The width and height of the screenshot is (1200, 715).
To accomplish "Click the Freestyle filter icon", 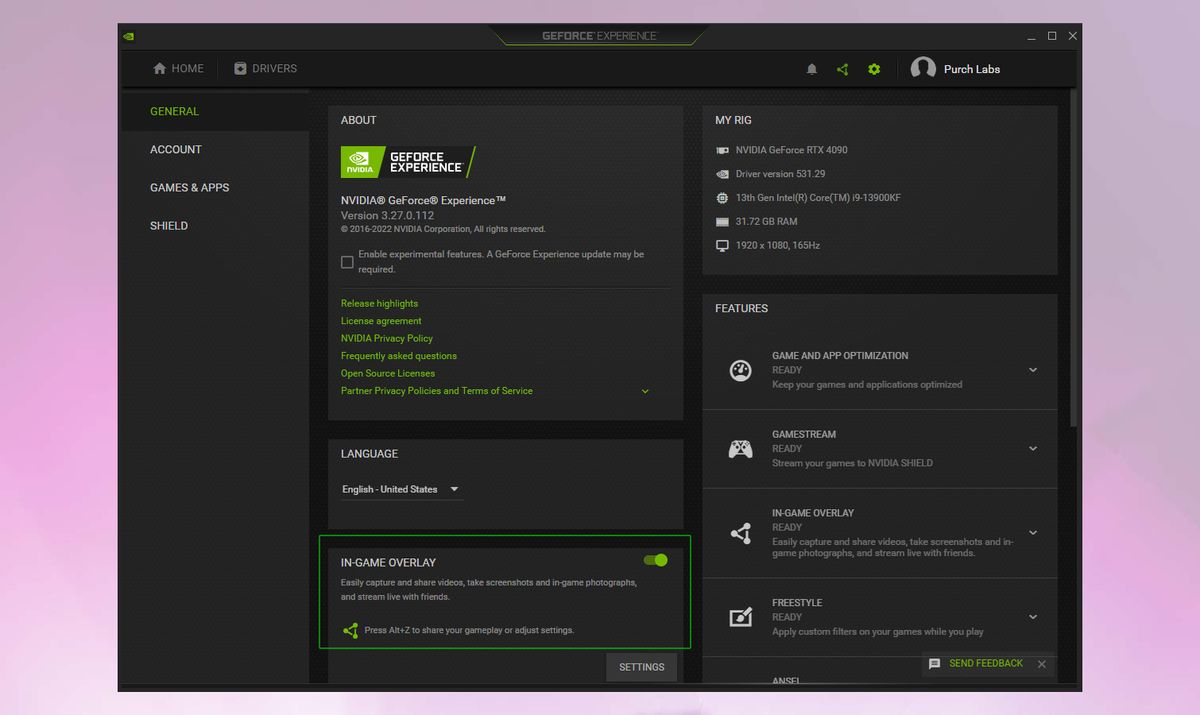I will coord(740,617).
